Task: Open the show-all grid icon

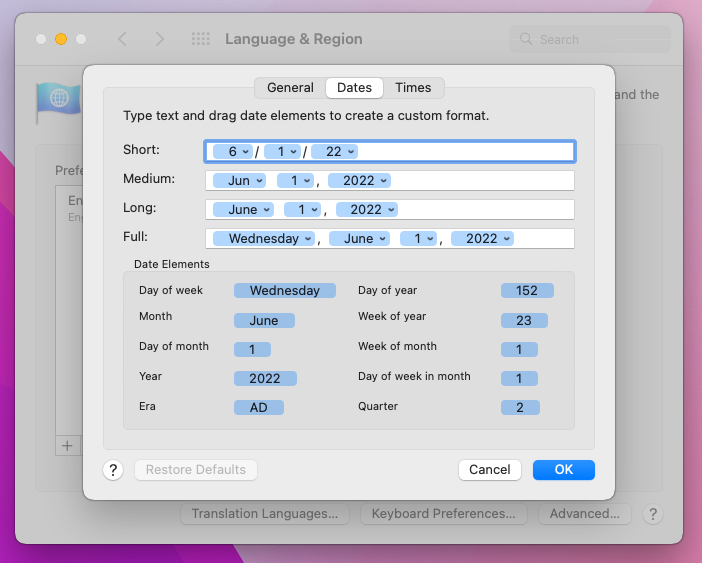Action: point(201,39)
